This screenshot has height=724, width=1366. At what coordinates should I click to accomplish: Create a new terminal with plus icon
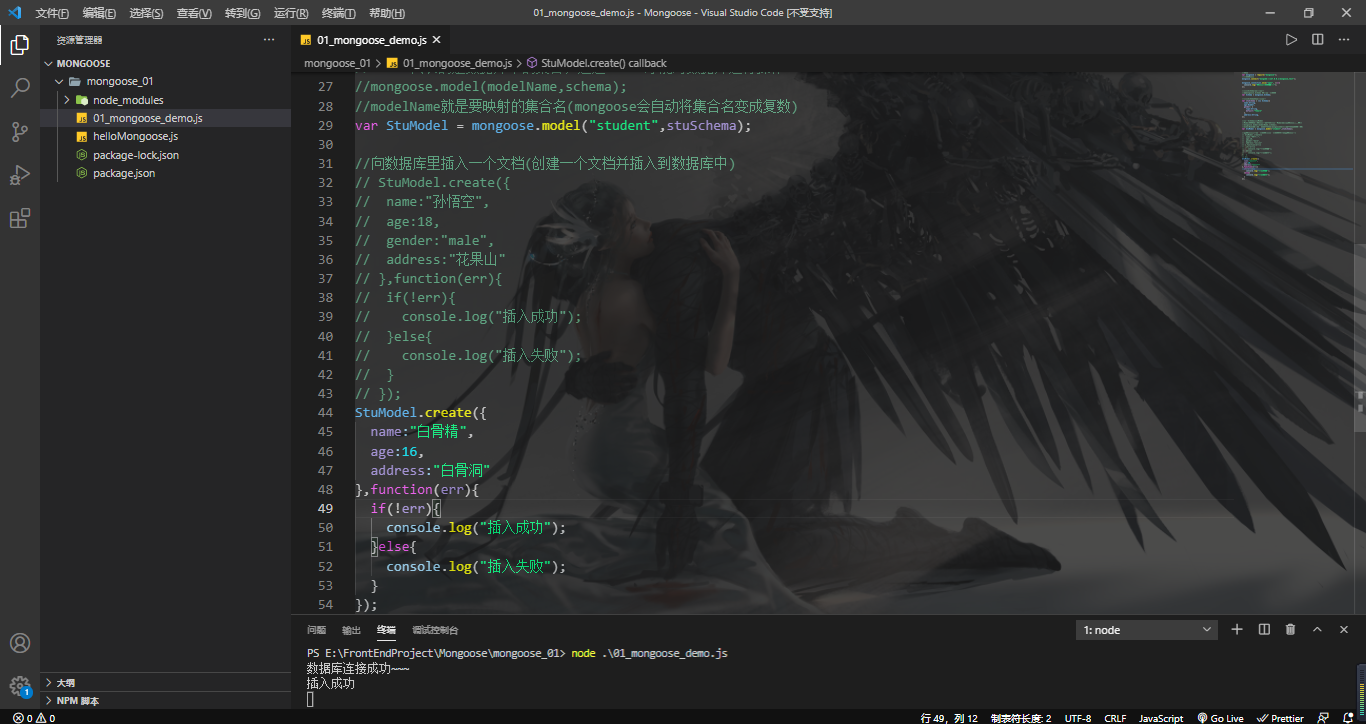[x=1237, y=629]
